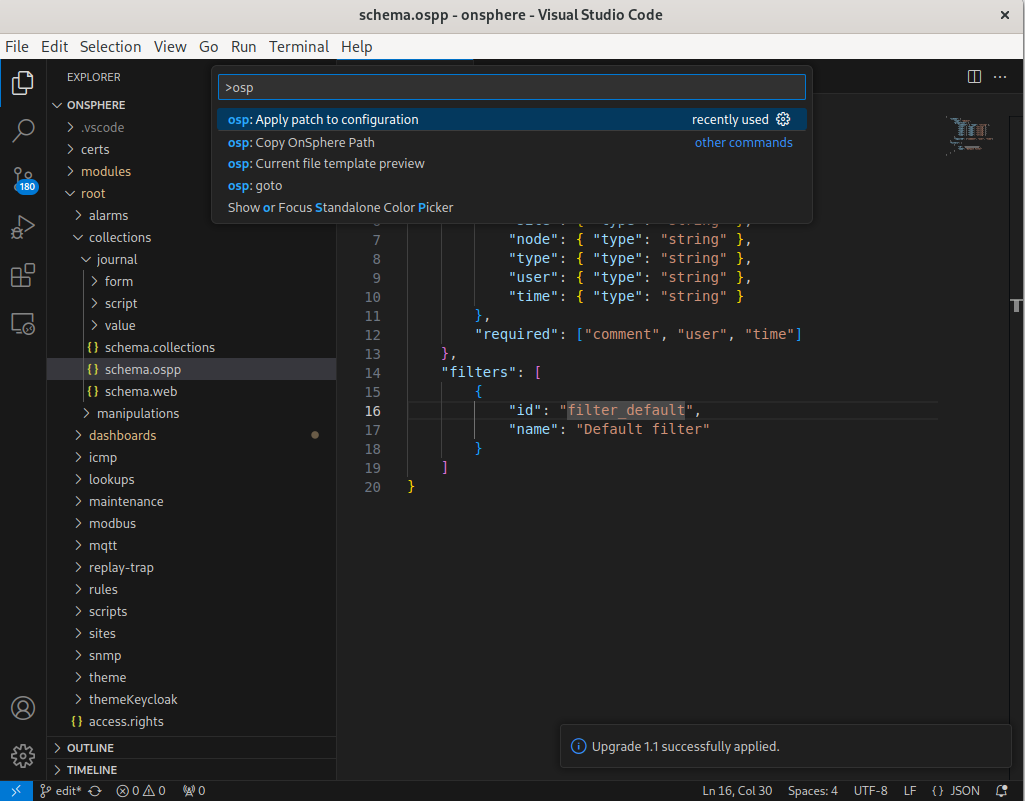Open the Run menu
The width and height of the screenshot is (1025, 801).
pyautogui.click(x=243, y=46)
